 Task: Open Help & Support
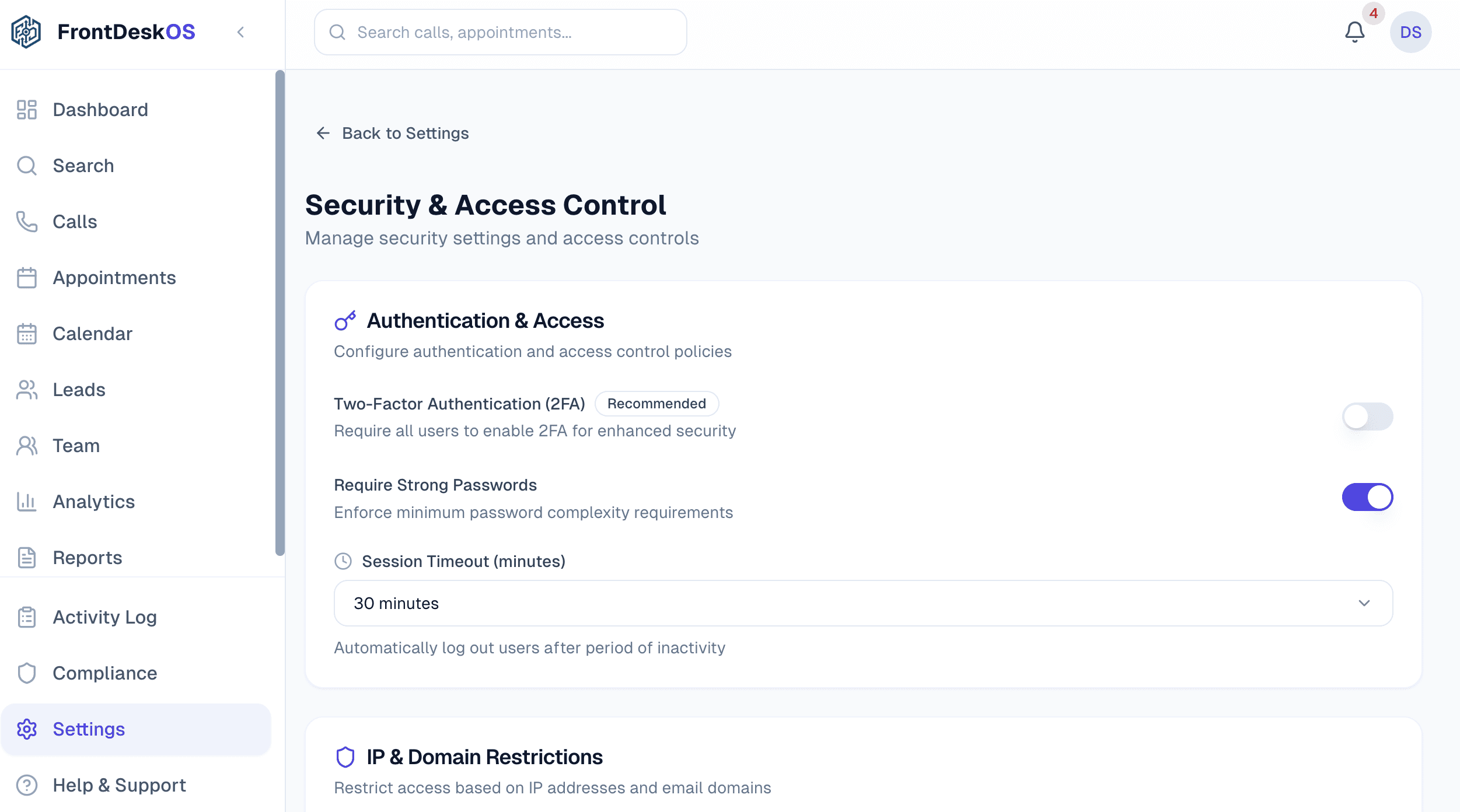[x=118, y=785]
